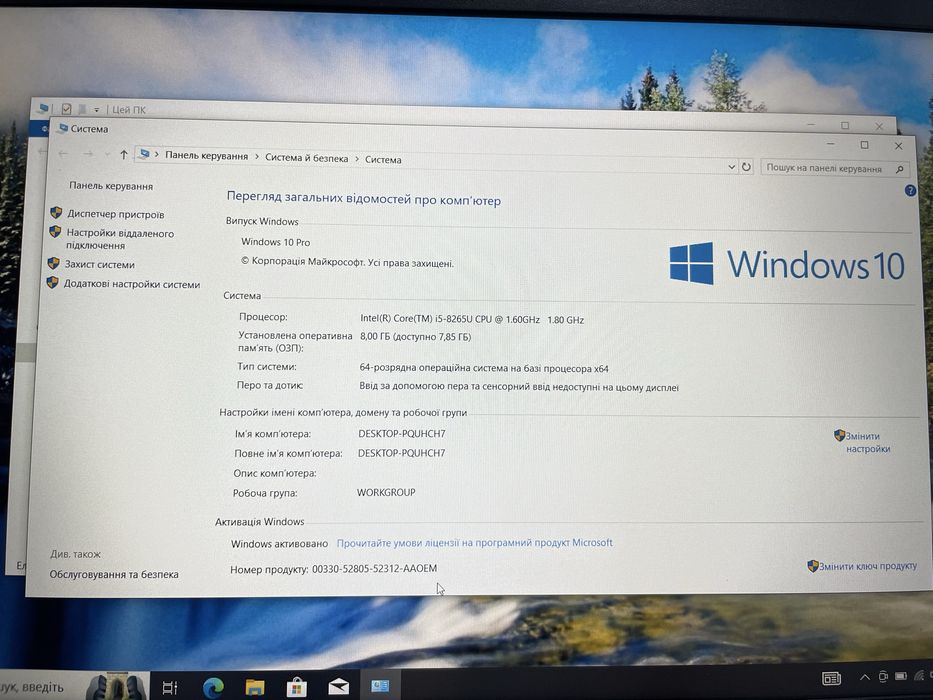Open Microsoft Store from taskbar
Viewport: 933px width, 700px height.
click(296, 688)
